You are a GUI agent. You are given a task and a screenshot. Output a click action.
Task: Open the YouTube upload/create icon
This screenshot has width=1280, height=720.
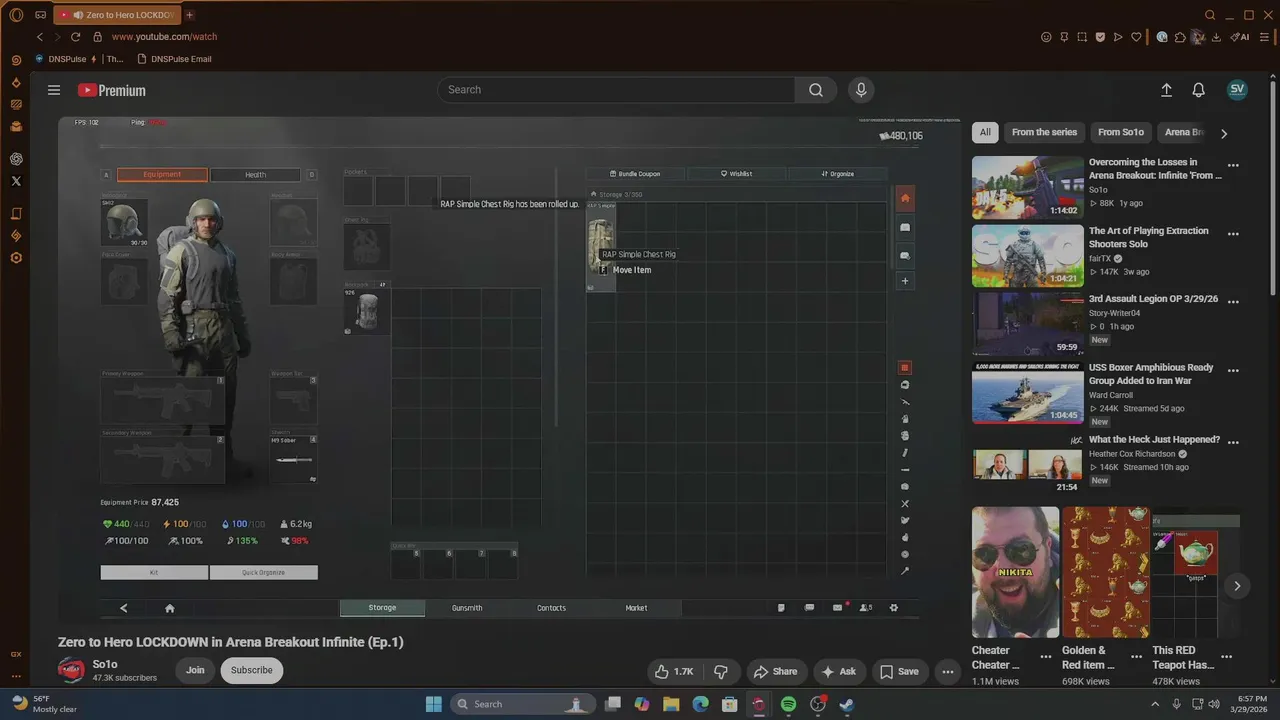click(x=1166, y=90)
